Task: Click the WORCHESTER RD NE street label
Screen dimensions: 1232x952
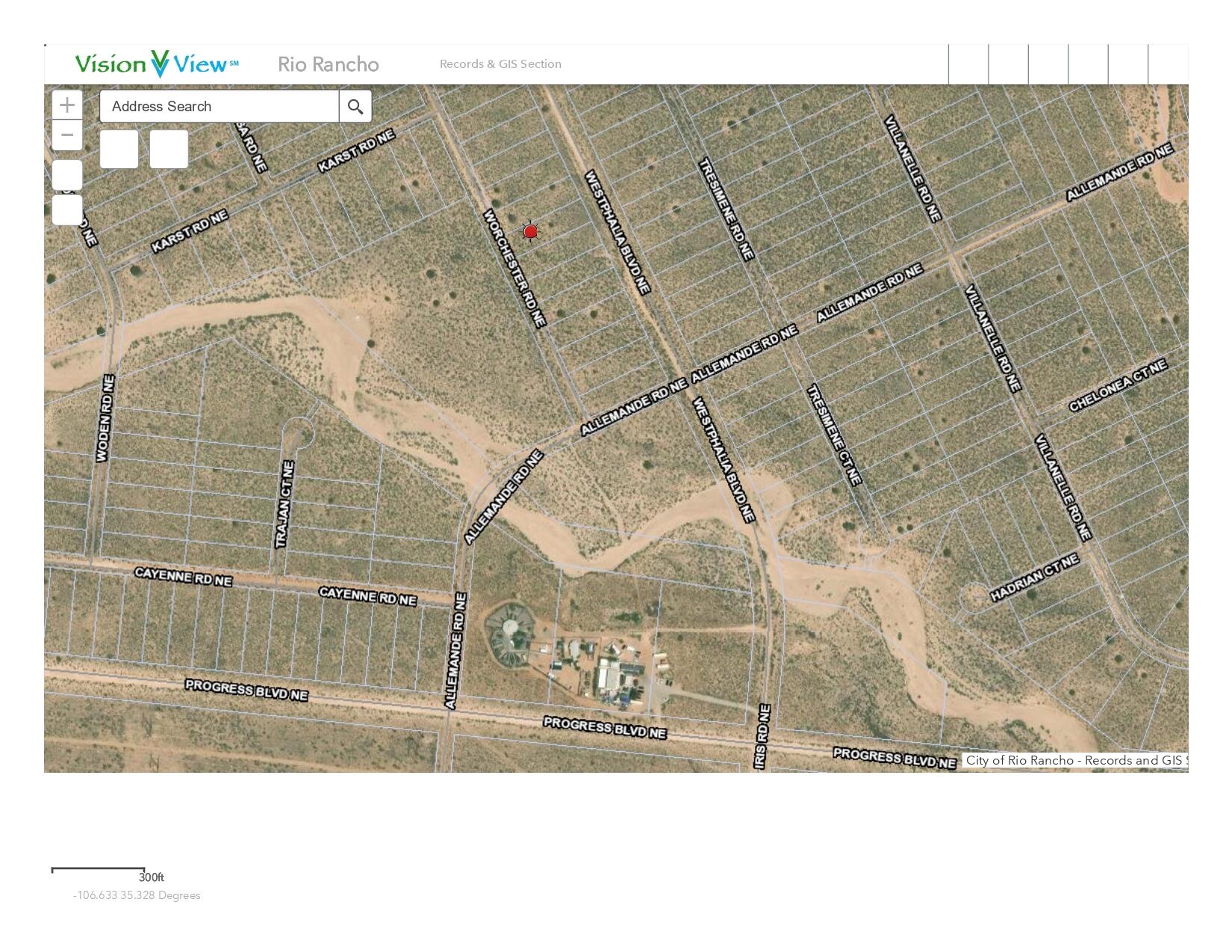Action: point(515,268)
